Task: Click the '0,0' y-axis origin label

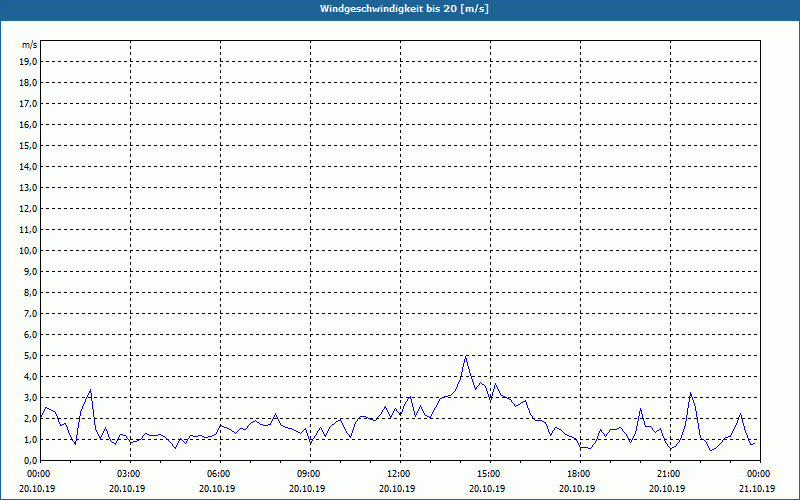Action: coord(31,460)
